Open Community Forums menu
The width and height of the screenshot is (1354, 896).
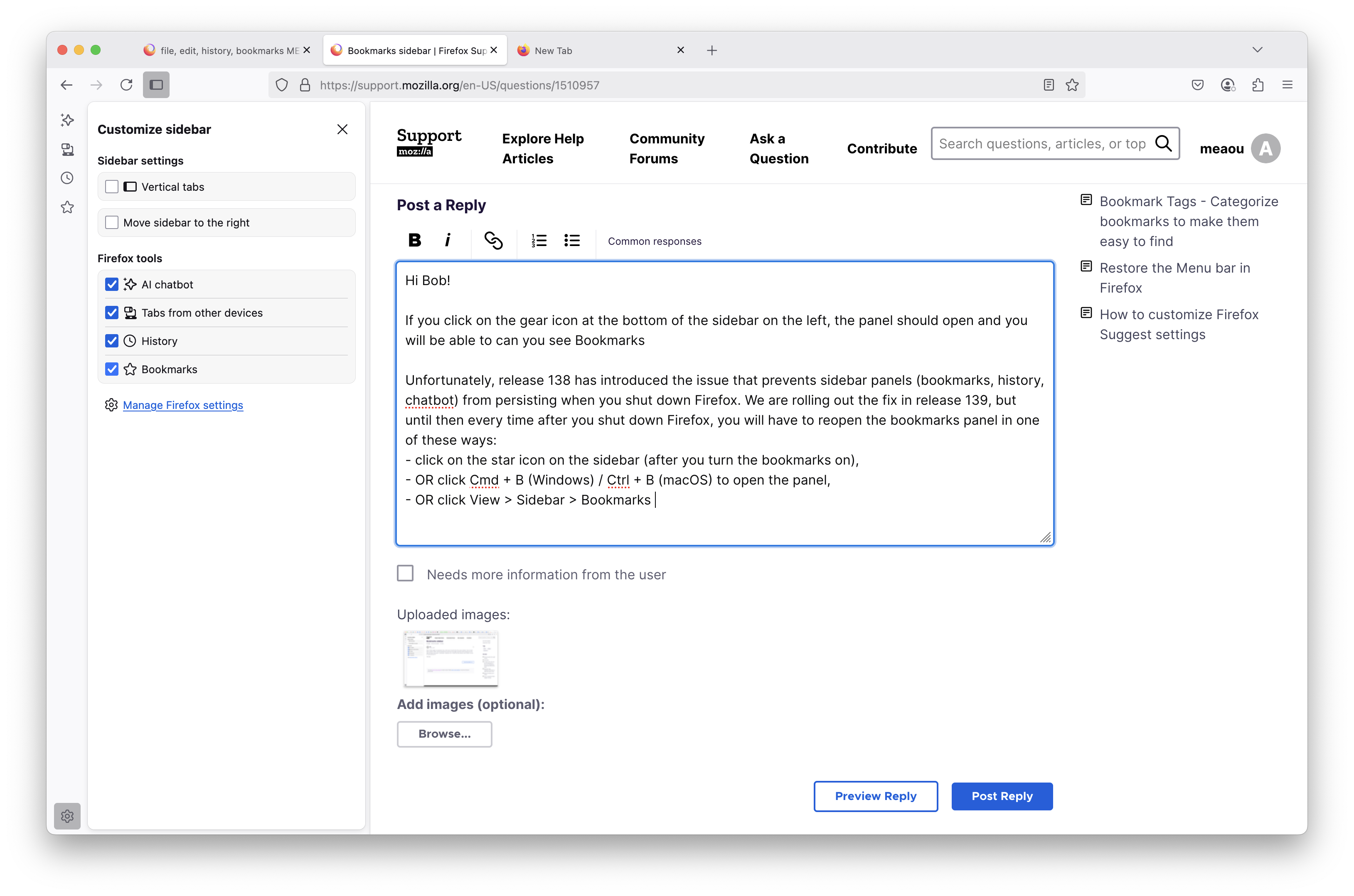coord(667,149)
